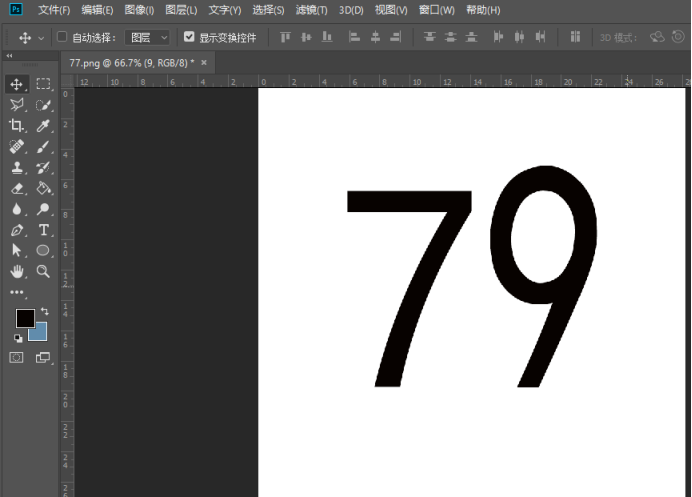This screenshot has height=497, width=692.
Task: Align bottom edges of layers
Action: pyautogui.click(x=327, y=37)
